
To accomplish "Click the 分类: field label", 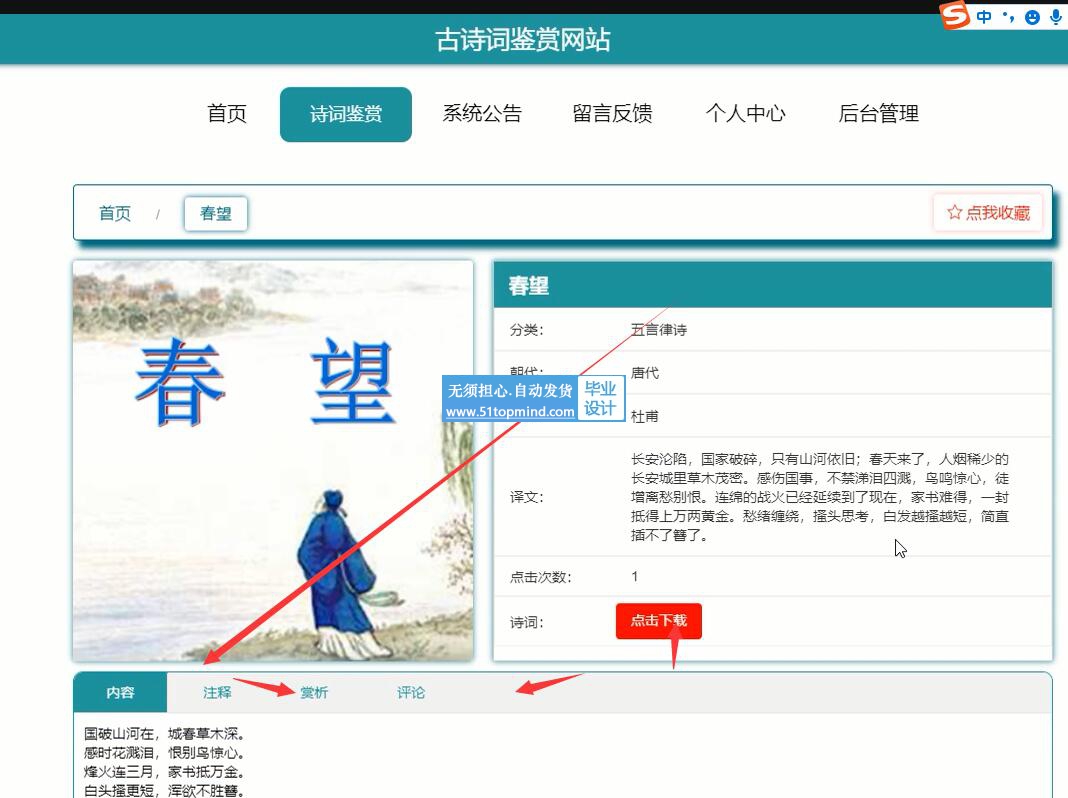I will (527, 330).
